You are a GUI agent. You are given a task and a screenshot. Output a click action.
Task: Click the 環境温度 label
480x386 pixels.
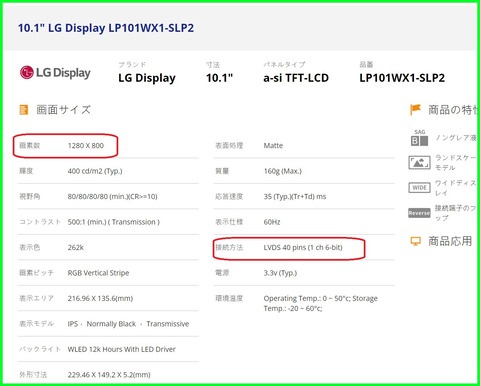pos(229,298)
